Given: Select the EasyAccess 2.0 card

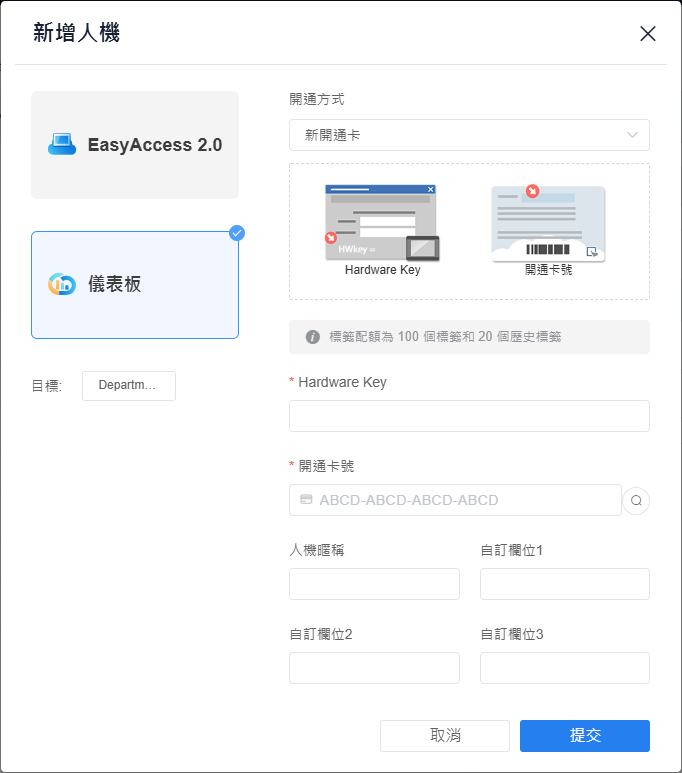Looking at the screenshot, I should [x=135, y=145].
